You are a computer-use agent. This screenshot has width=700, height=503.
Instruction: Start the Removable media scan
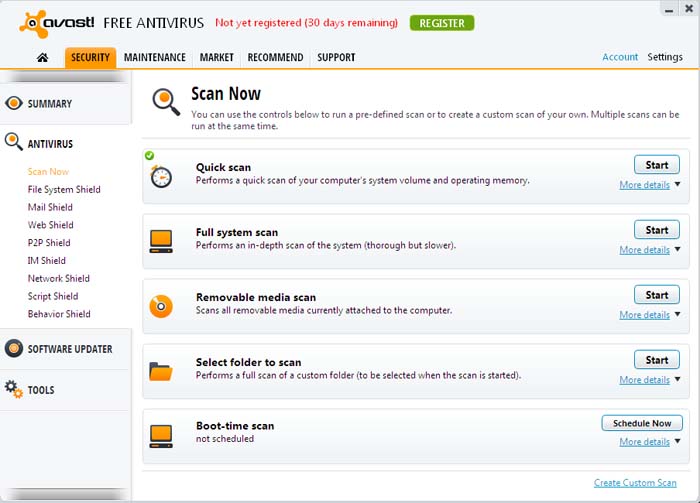(x=657, y=295)
